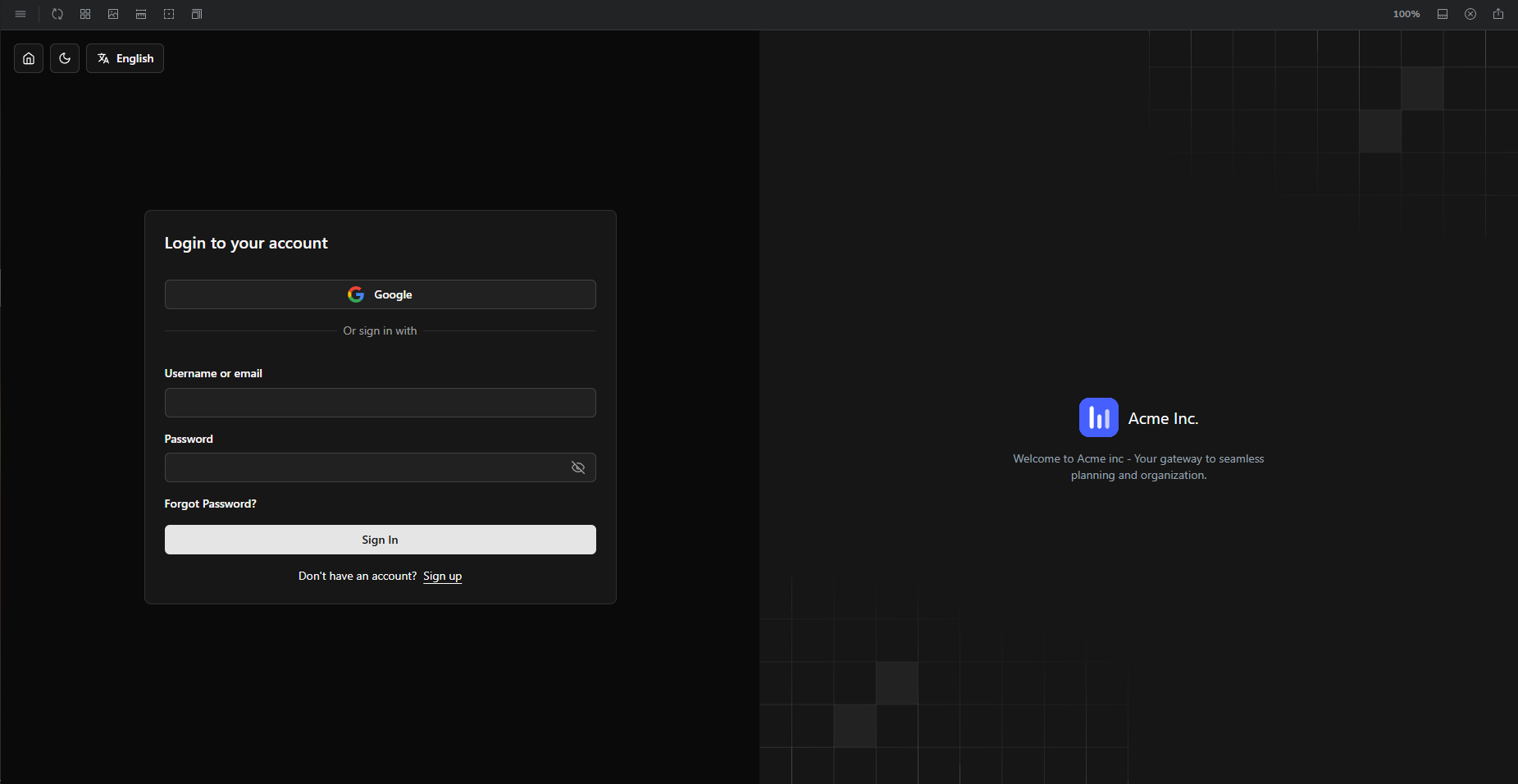The width and height of the screenshot is (1518, 784).
Task: Toggle password visibility eye icon
Action: click(x=578, y=467)
